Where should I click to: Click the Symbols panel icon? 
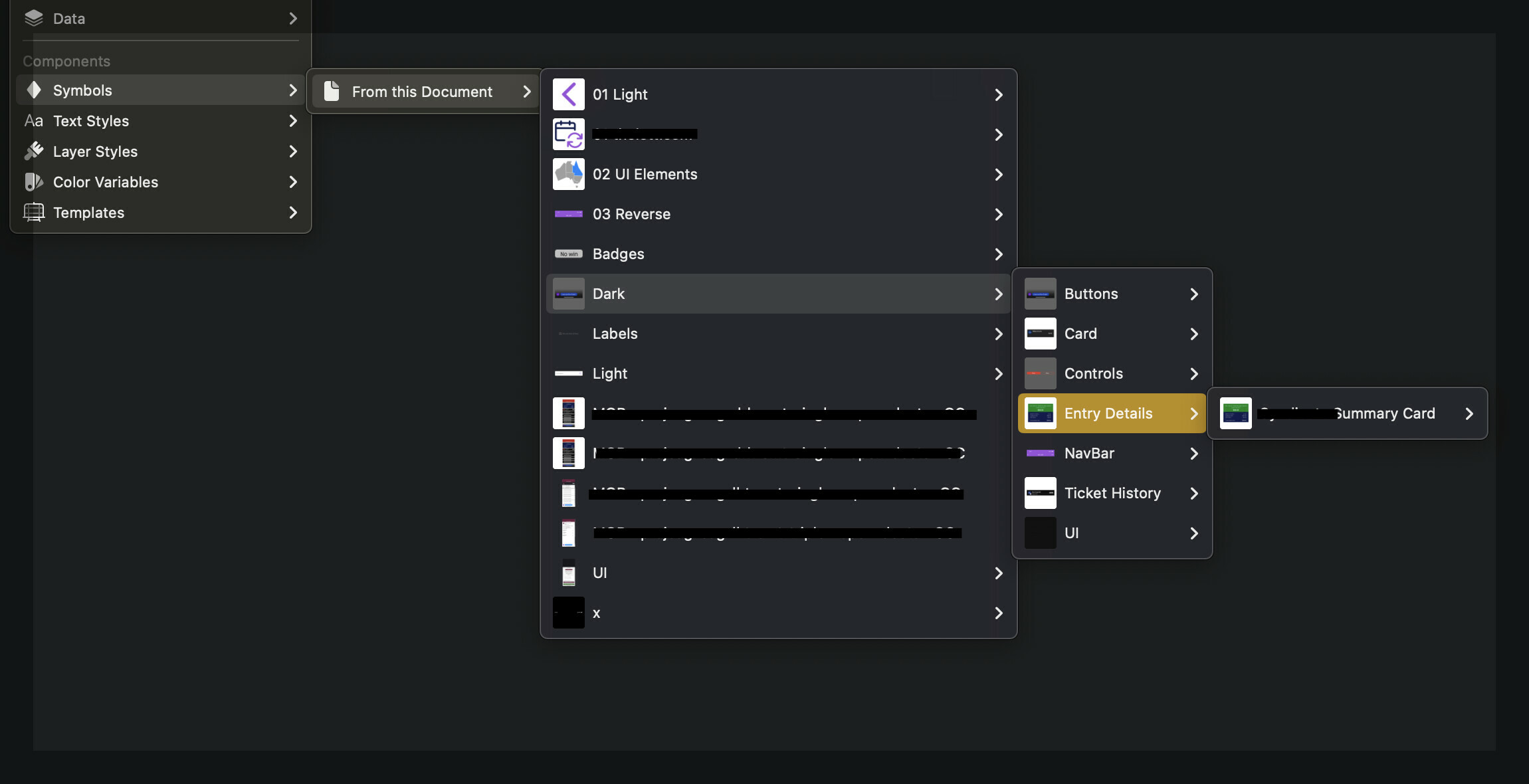click(33, 89)
